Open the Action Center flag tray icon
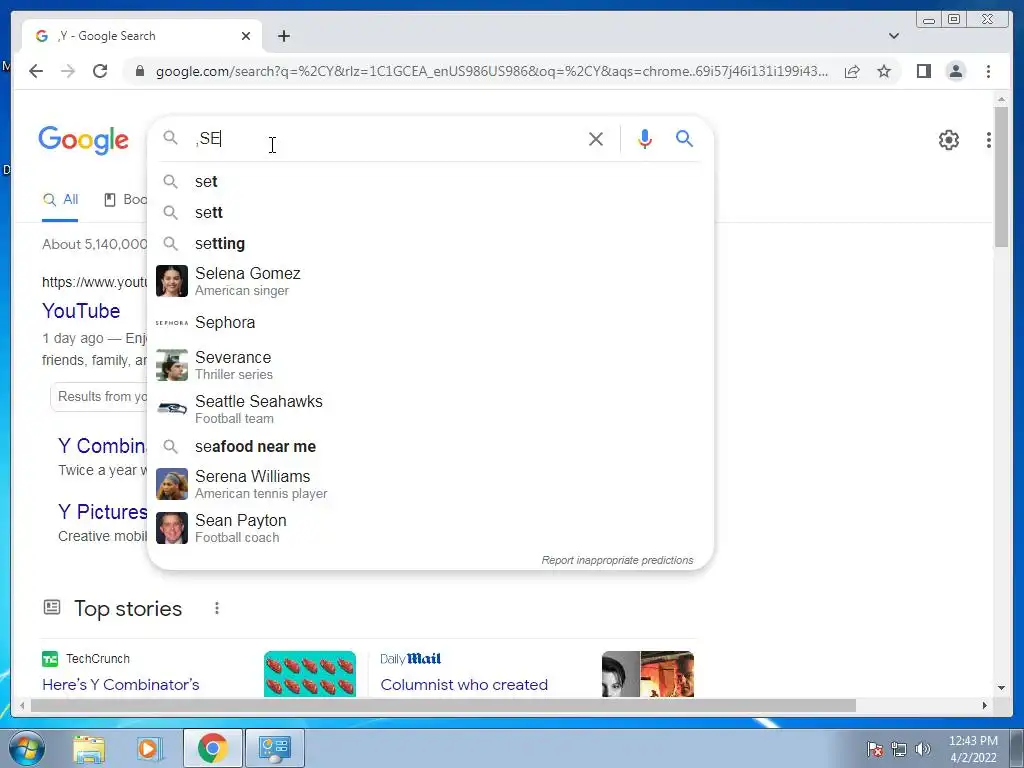Image resolution: width=1024 pixels, height=768 pixels. 874,749
